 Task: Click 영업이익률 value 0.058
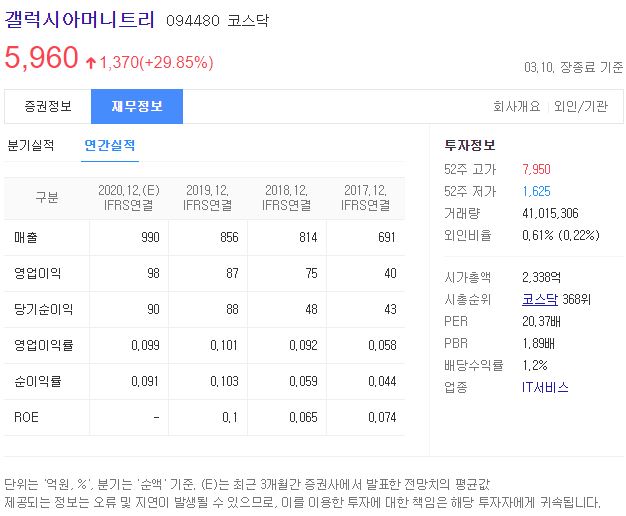coord(382,345)
